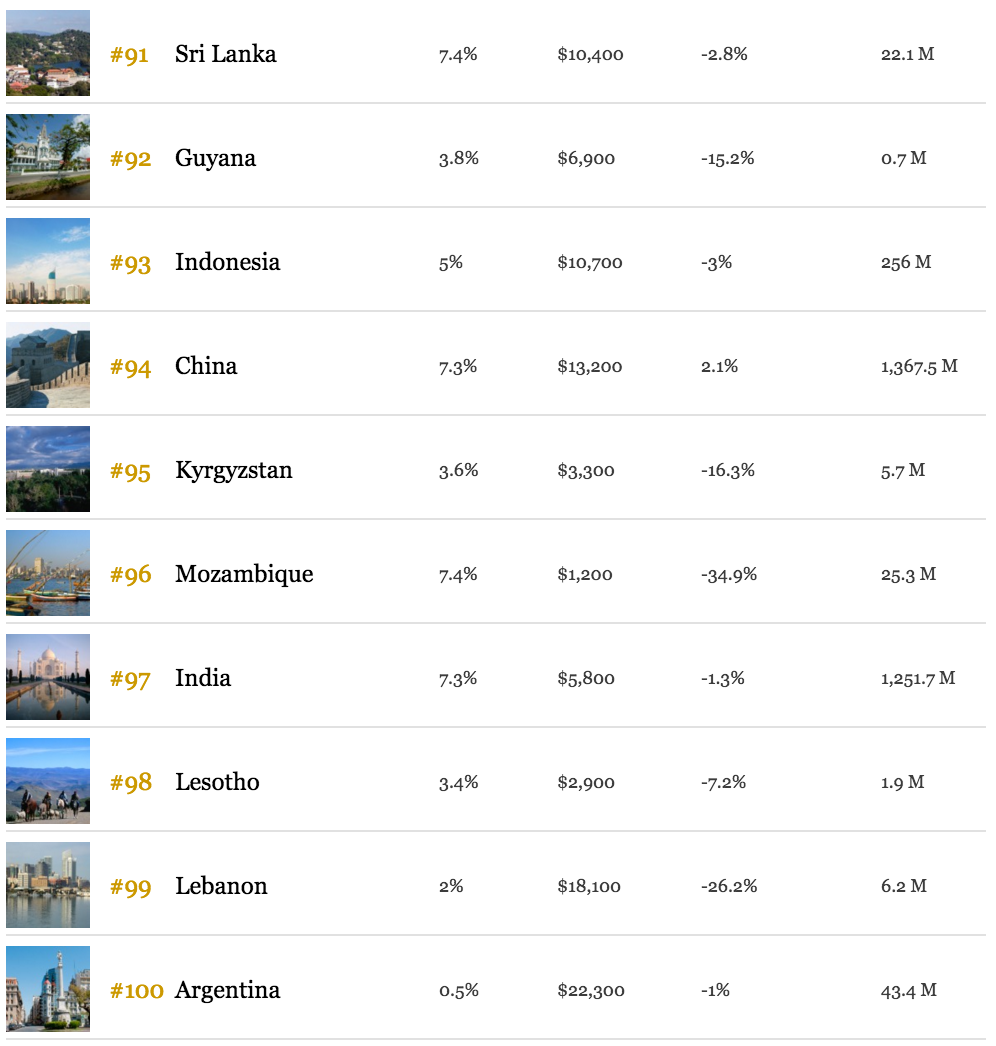The height and width of the screenshot is (1046, 996).
Task: Click the Argentina monument thumbnail
Action: (x=48, y=990)
